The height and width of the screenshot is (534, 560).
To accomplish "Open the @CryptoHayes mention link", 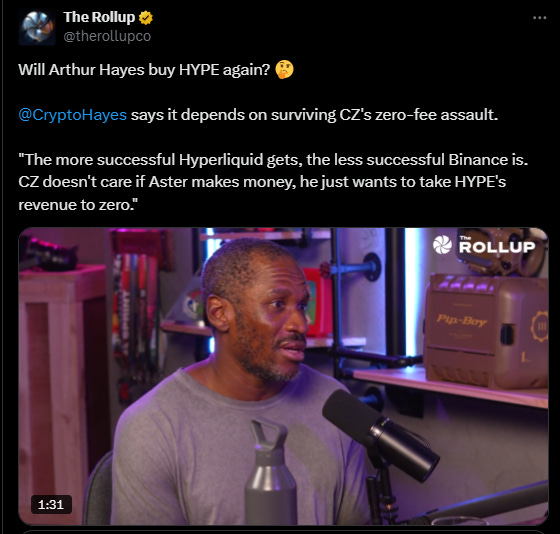I will point(72,115).
